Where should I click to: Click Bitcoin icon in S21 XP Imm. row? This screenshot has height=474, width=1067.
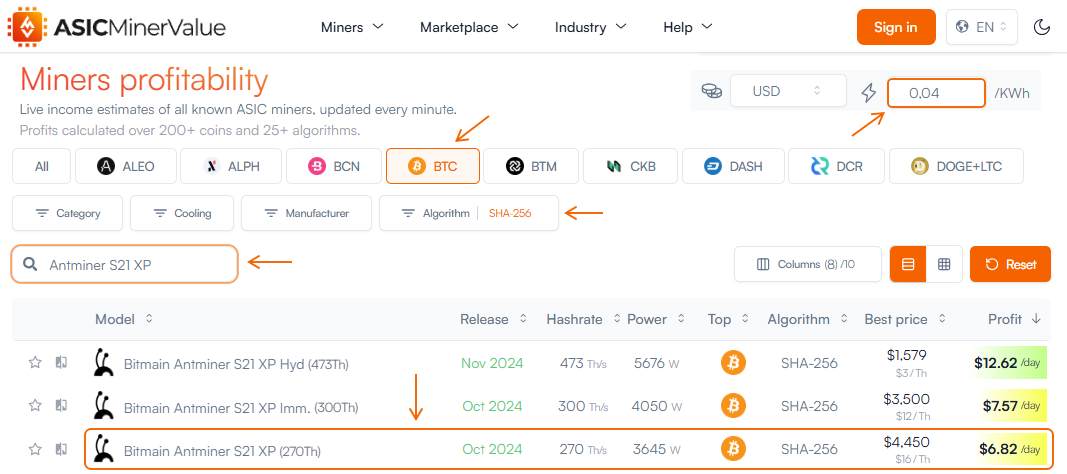tap(734, 406)
